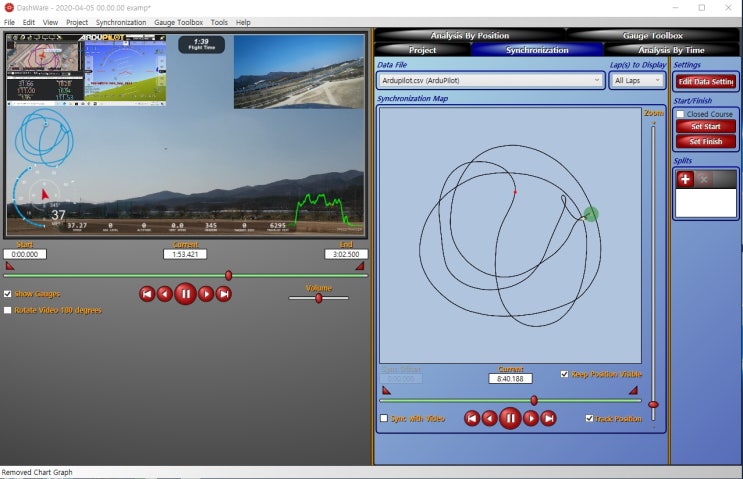The height and width of the screenshot is (479, 743).
Task: Add a new split with plus icon
Action: (685, 179)
